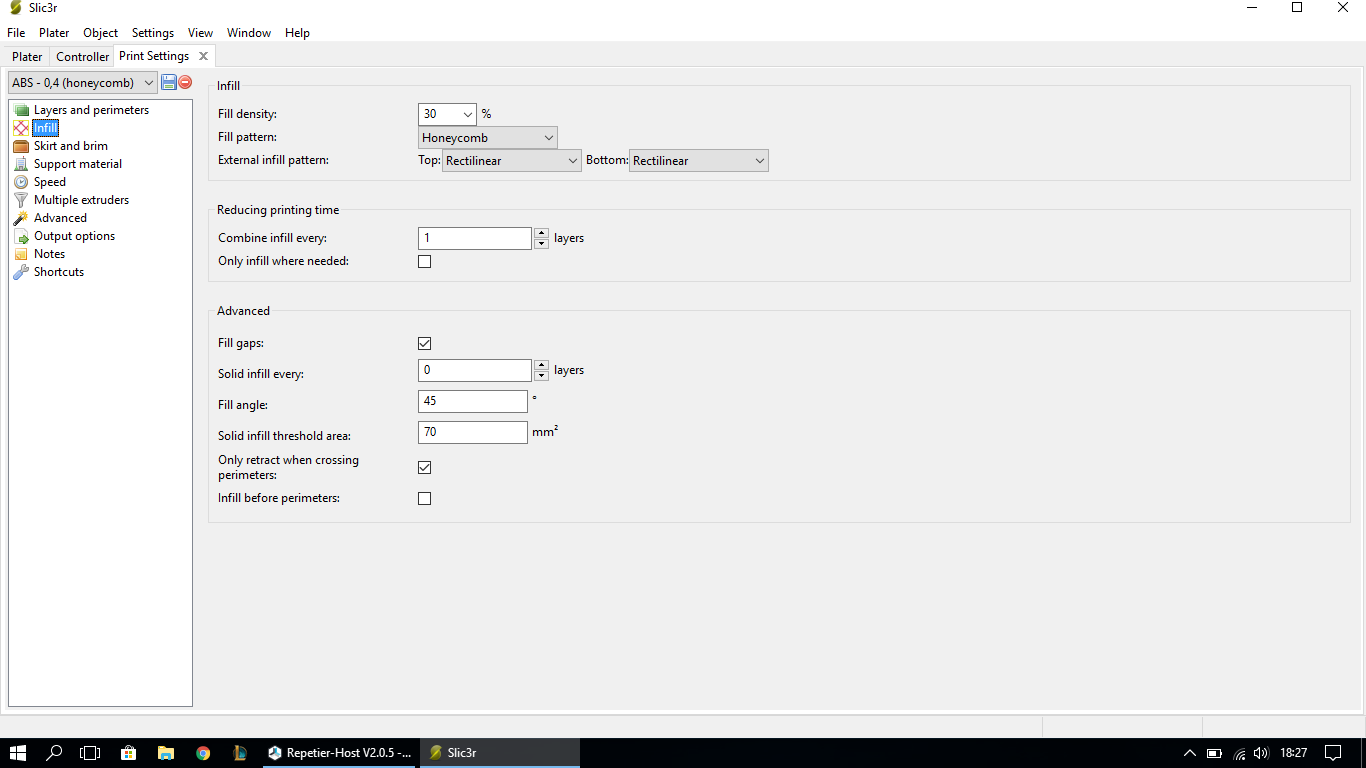
Task: Click the red delete preset icon
Action: point(185,82)
